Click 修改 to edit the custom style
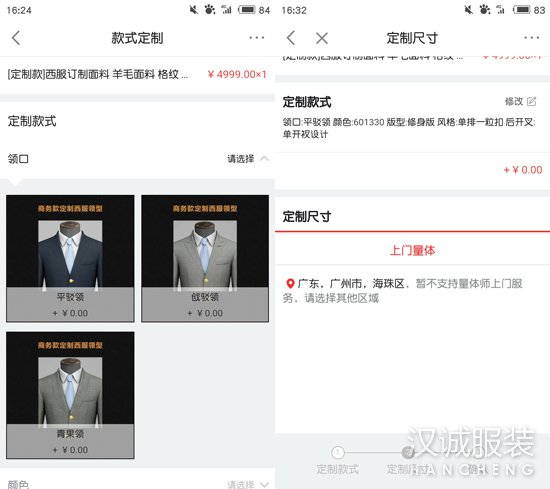The image size is (550, 489). pos(514,102)
